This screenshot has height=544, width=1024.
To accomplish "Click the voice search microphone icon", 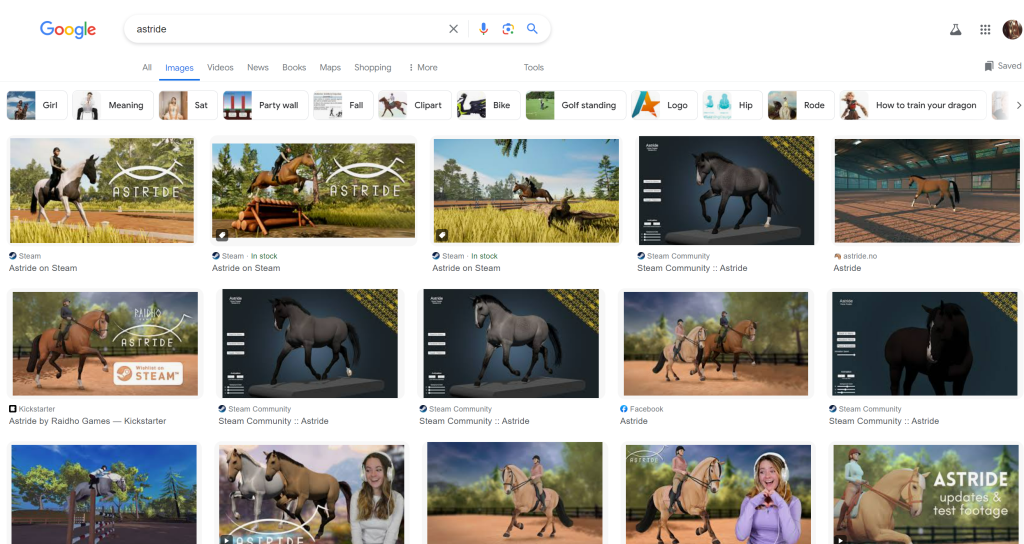I will pyautogui.click(x=483, y=29).
